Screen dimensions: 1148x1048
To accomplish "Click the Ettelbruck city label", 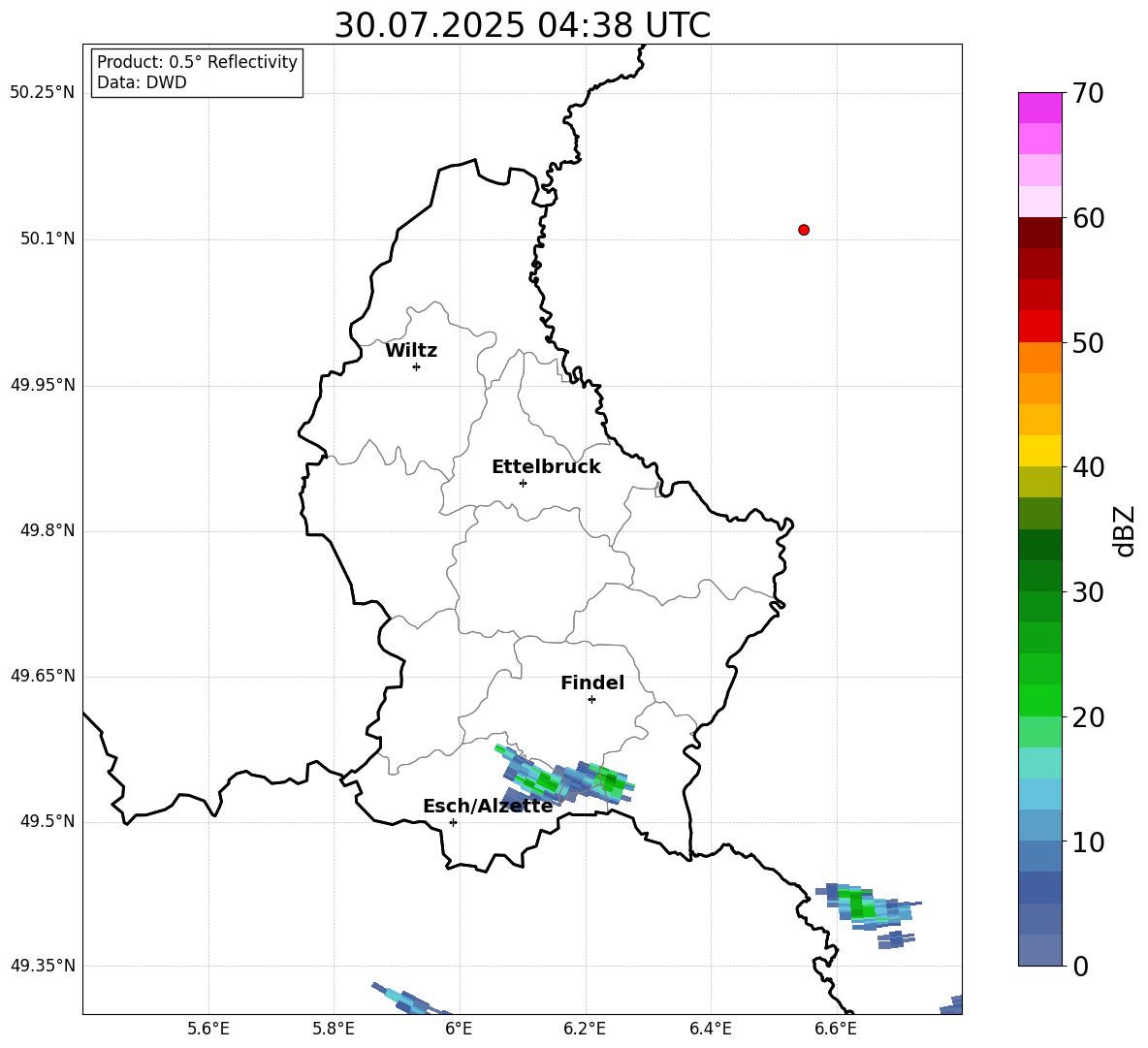I will 546,467.
